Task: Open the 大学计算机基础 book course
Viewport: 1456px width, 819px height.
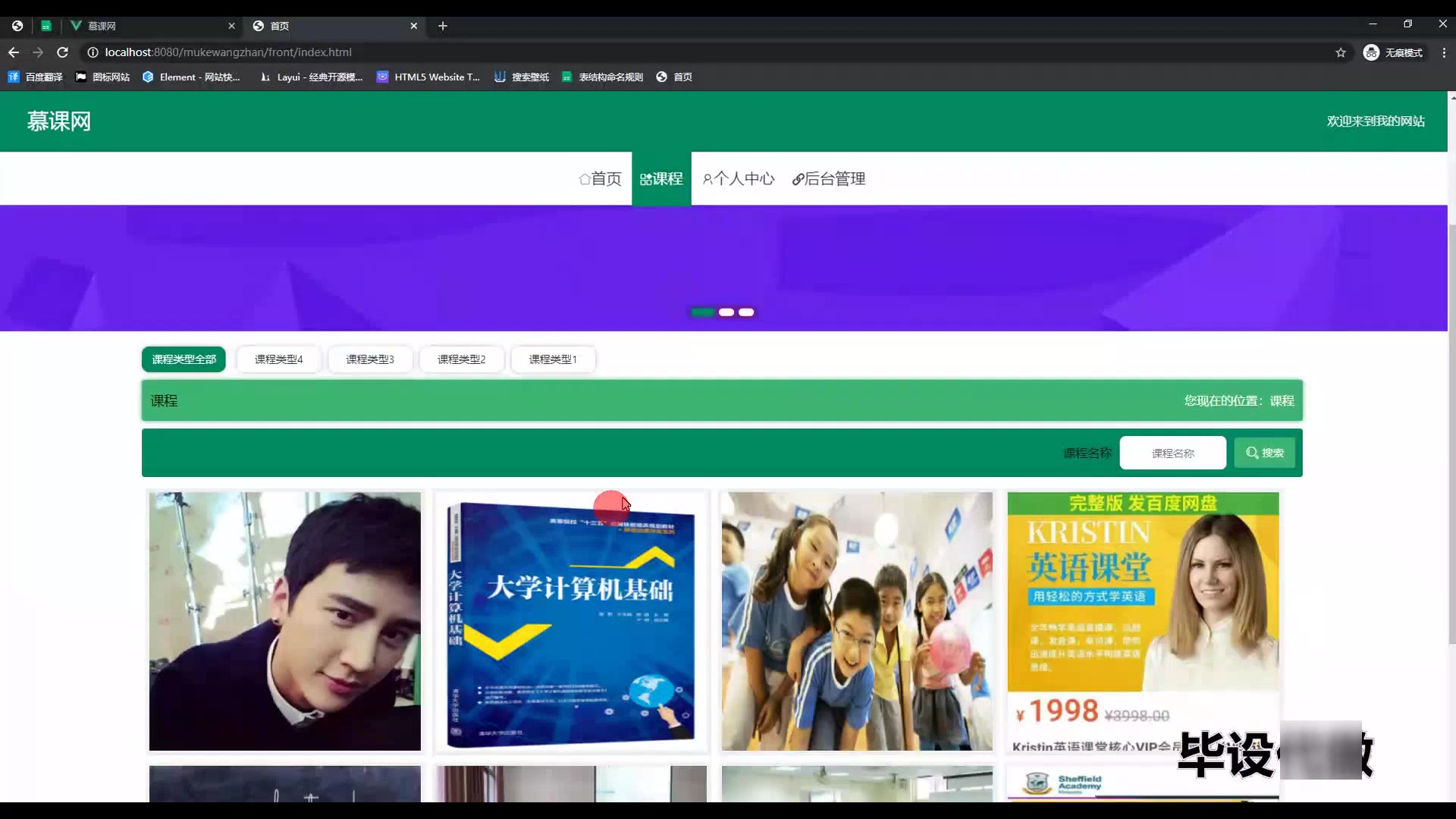Action: [x=570, y=622]
